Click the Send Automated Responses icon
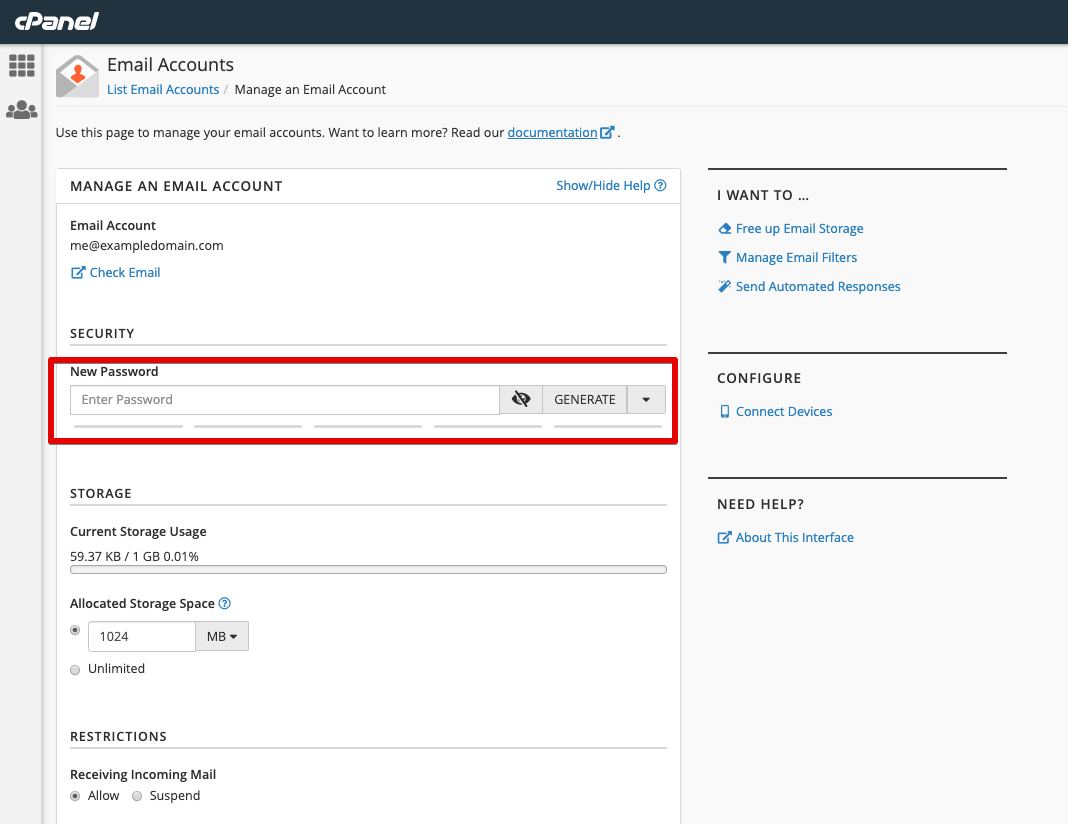Screen dimensions: 1068x824 pos(724,286)
